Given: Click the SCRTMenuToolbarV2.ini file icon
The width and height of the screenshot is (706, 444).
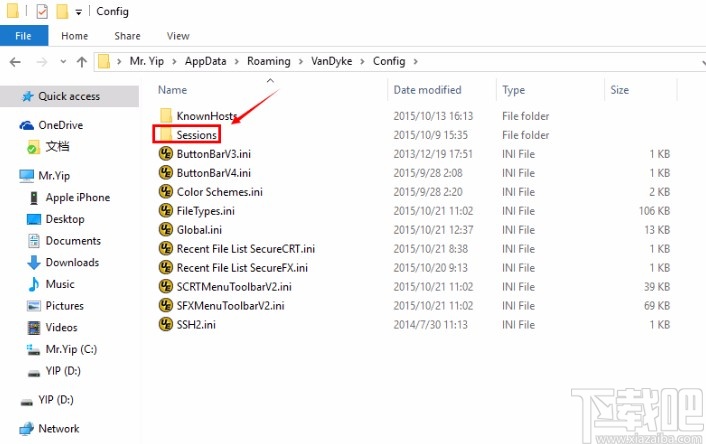Looking at the screenshot, I should click(x=166, y=287).
